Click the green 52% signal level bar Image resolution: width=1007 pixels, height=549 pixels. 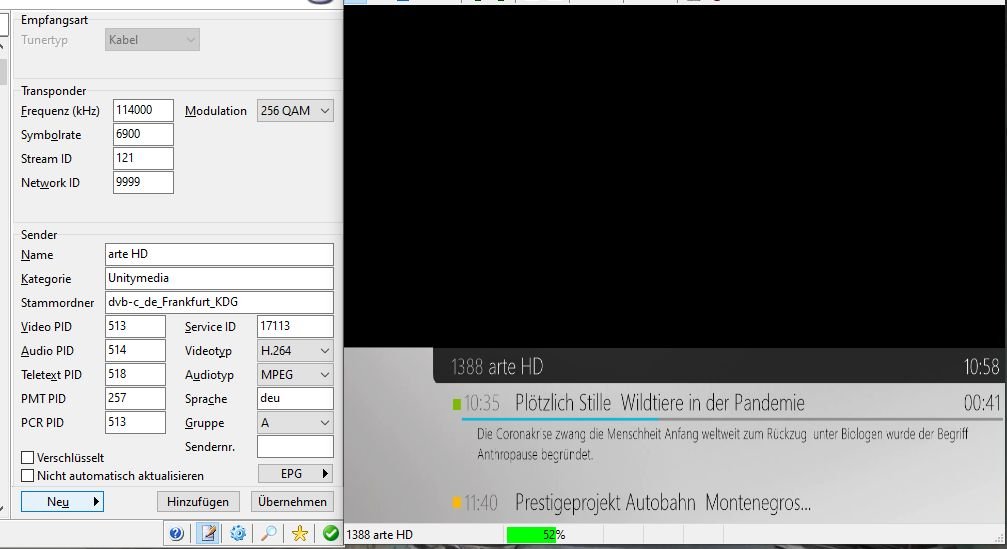(532, 534)
